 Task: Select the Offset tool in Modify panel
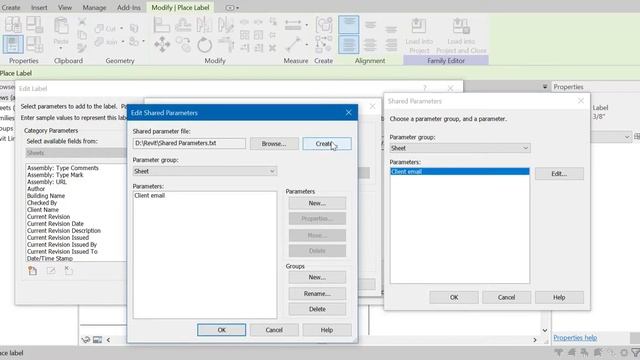coord(183,25)
